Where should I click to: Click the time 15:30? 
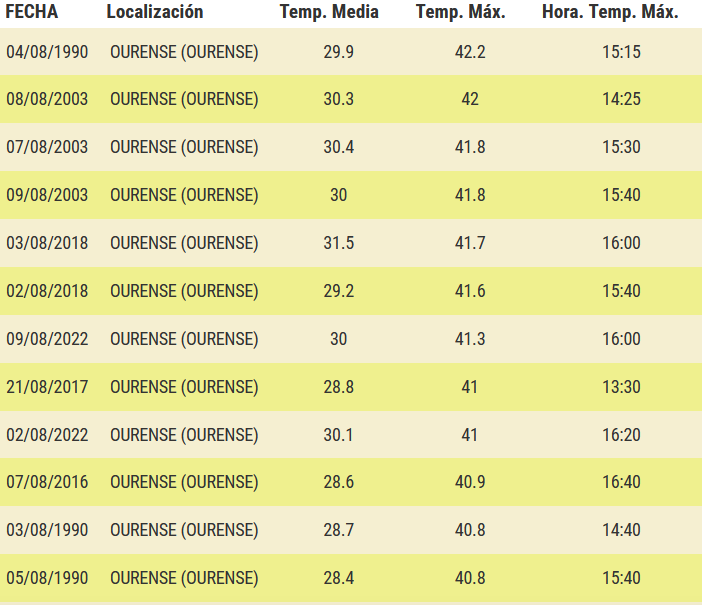621,147
